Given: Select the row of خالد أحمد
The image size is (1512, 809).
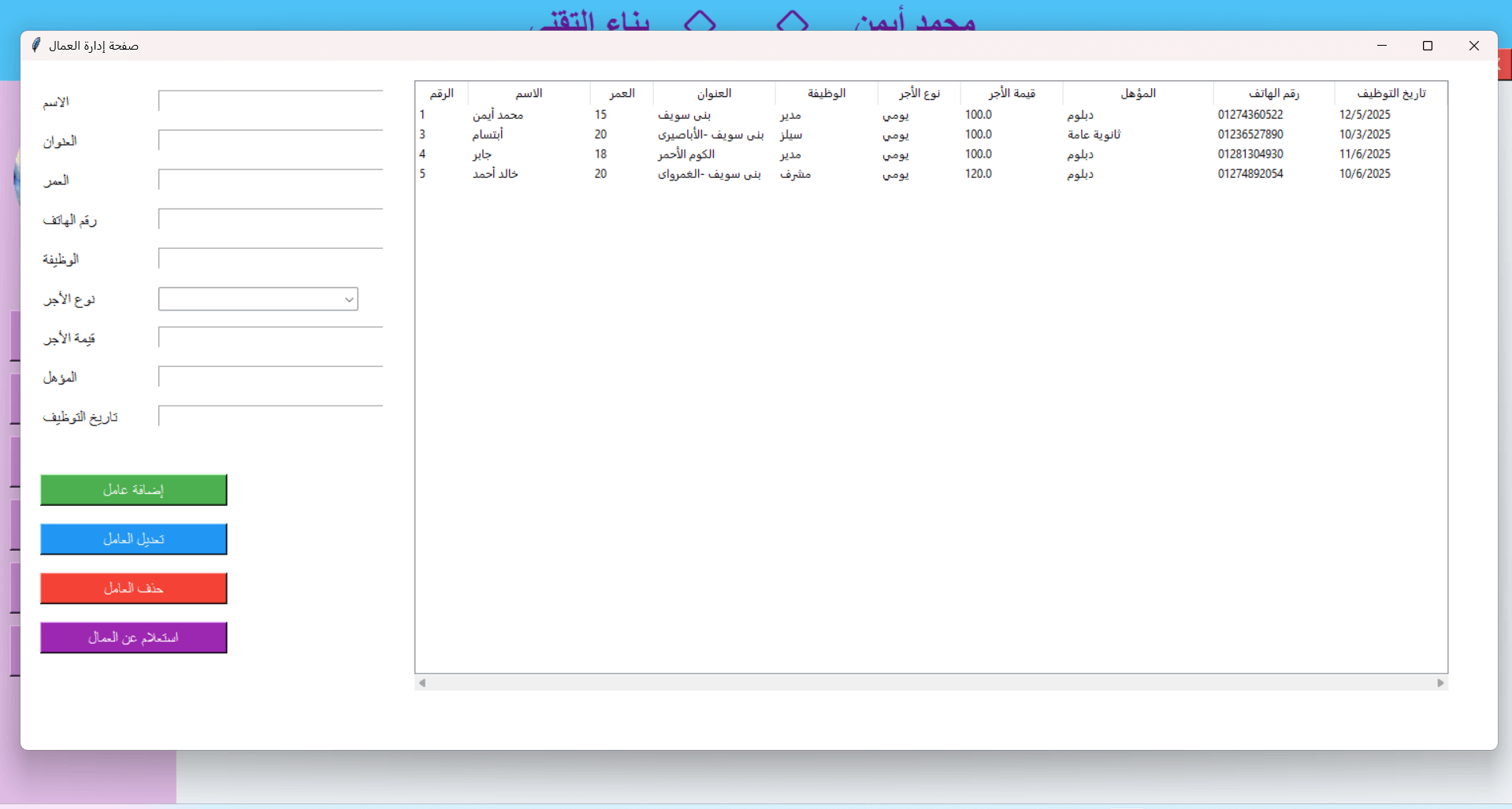Looking at the screenshot, I should (x=931, y=174).
